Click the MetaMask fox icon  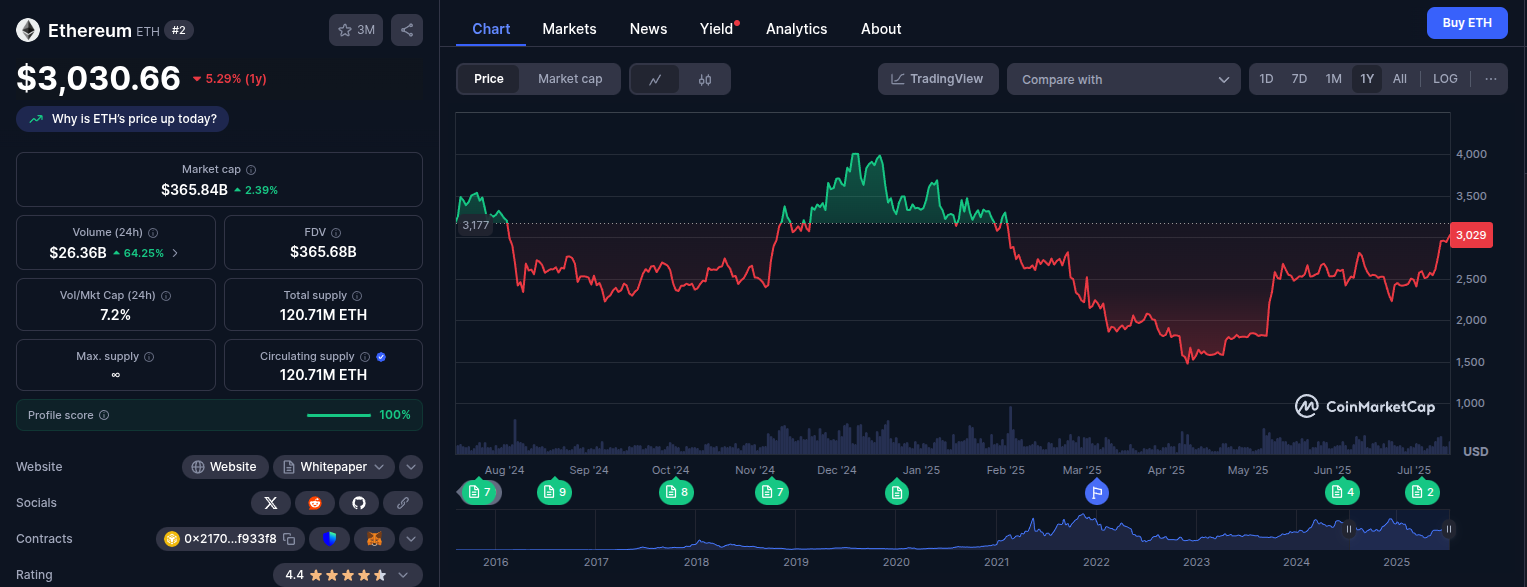[x=374, y=539]
